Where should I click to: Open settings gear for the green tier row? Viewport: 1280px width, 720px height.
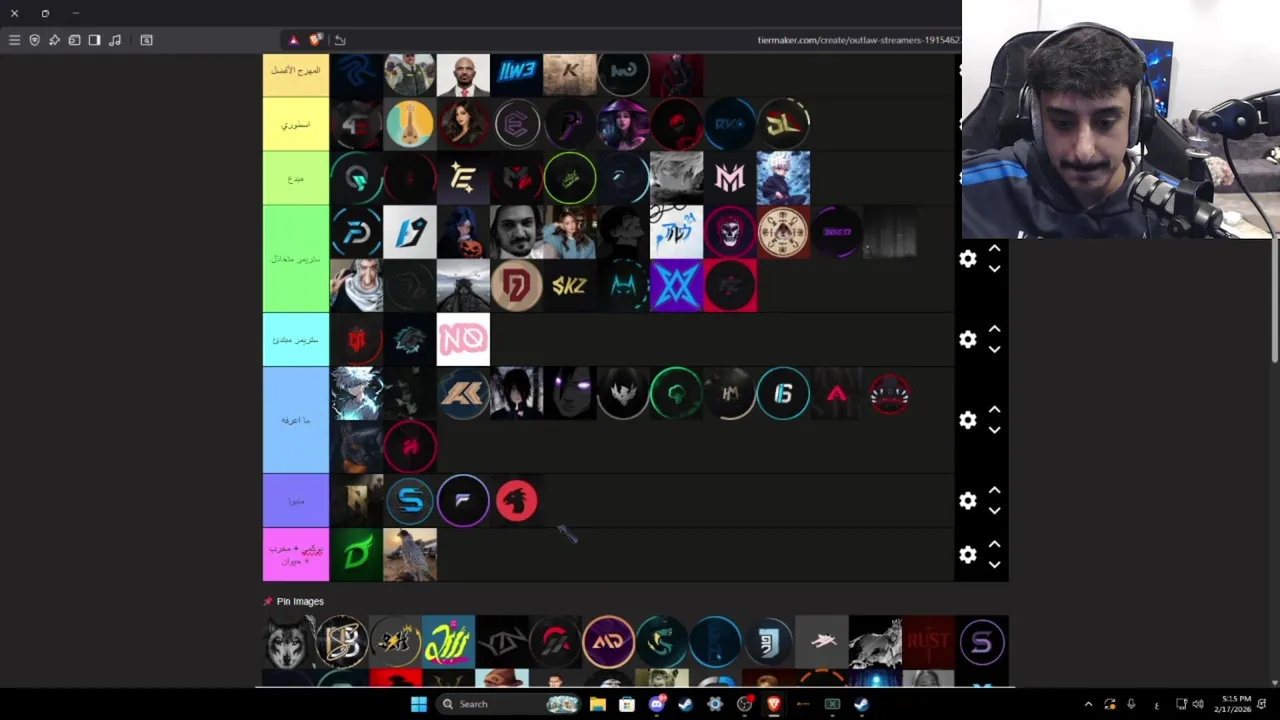tap(967, 259)
